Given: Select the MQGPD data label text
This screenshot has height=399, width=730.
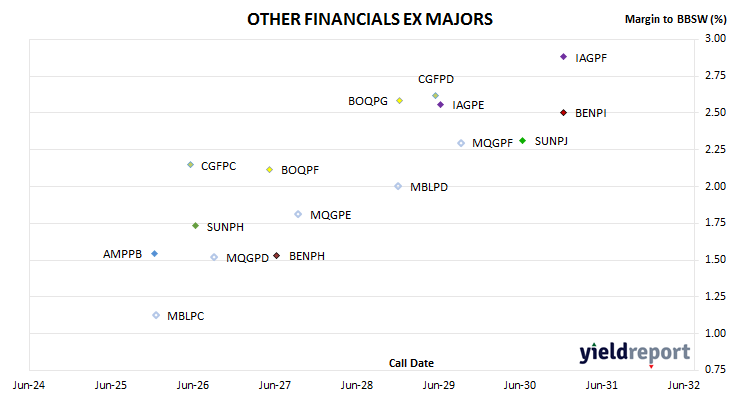Looking at the screenshot, I should coord(247,258).
